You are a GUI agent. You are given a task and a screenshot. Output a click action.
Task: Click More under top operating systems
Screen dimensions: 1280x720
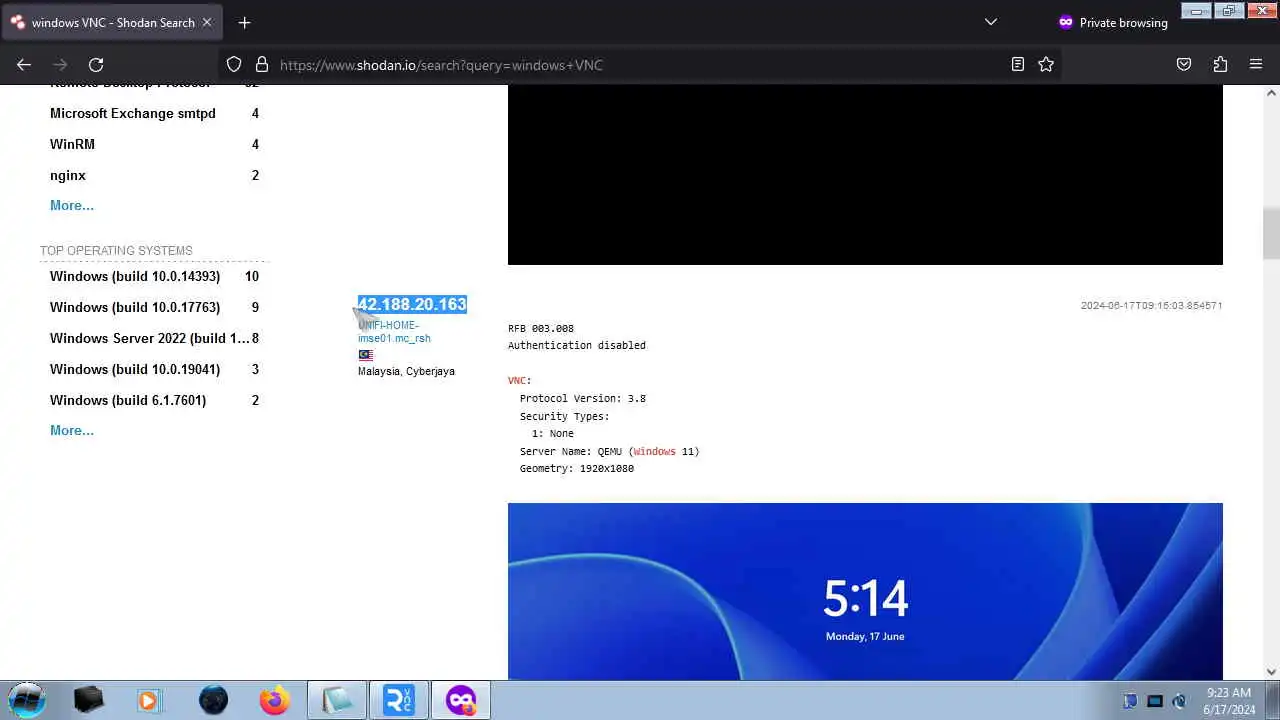[x=72, y=430]
